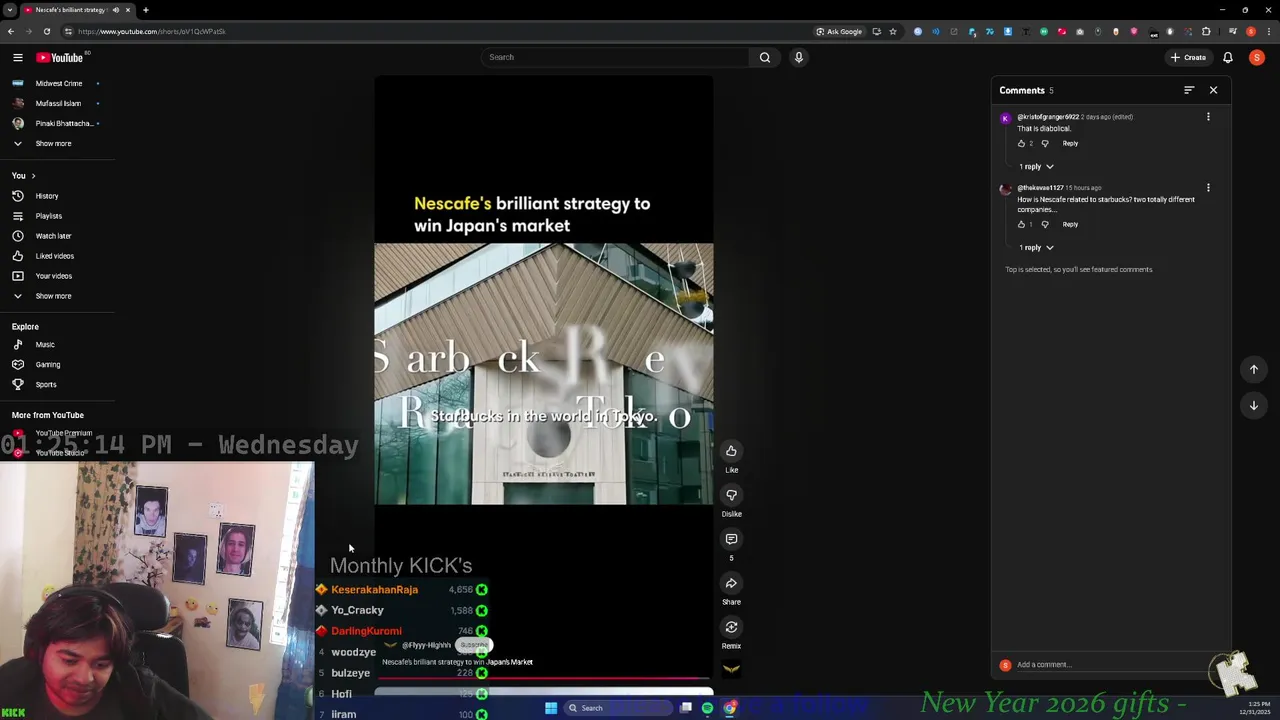
Task: Click the search magnifier button
Action: pos(765,57)
